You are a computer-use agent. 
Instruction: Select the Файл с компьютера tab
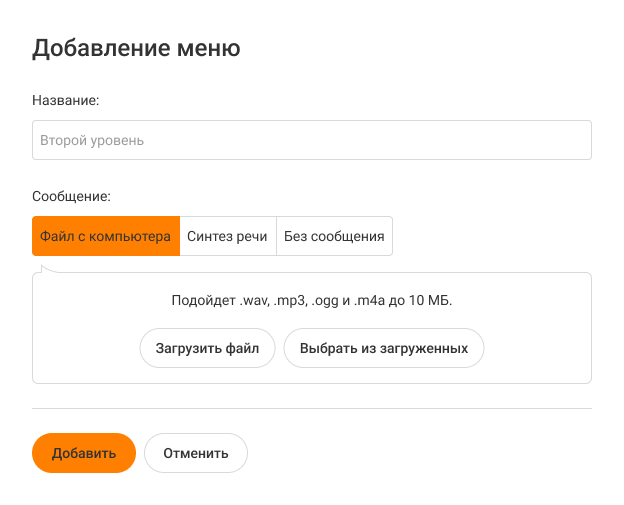[x=106, y=237]
